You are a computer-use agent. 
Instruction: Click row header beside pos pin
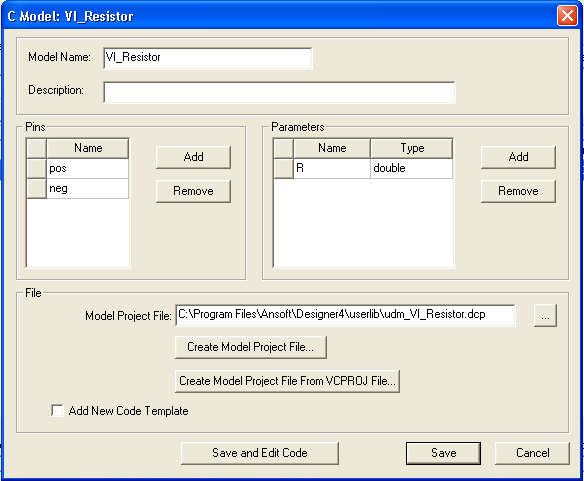(x=36, y=168)
